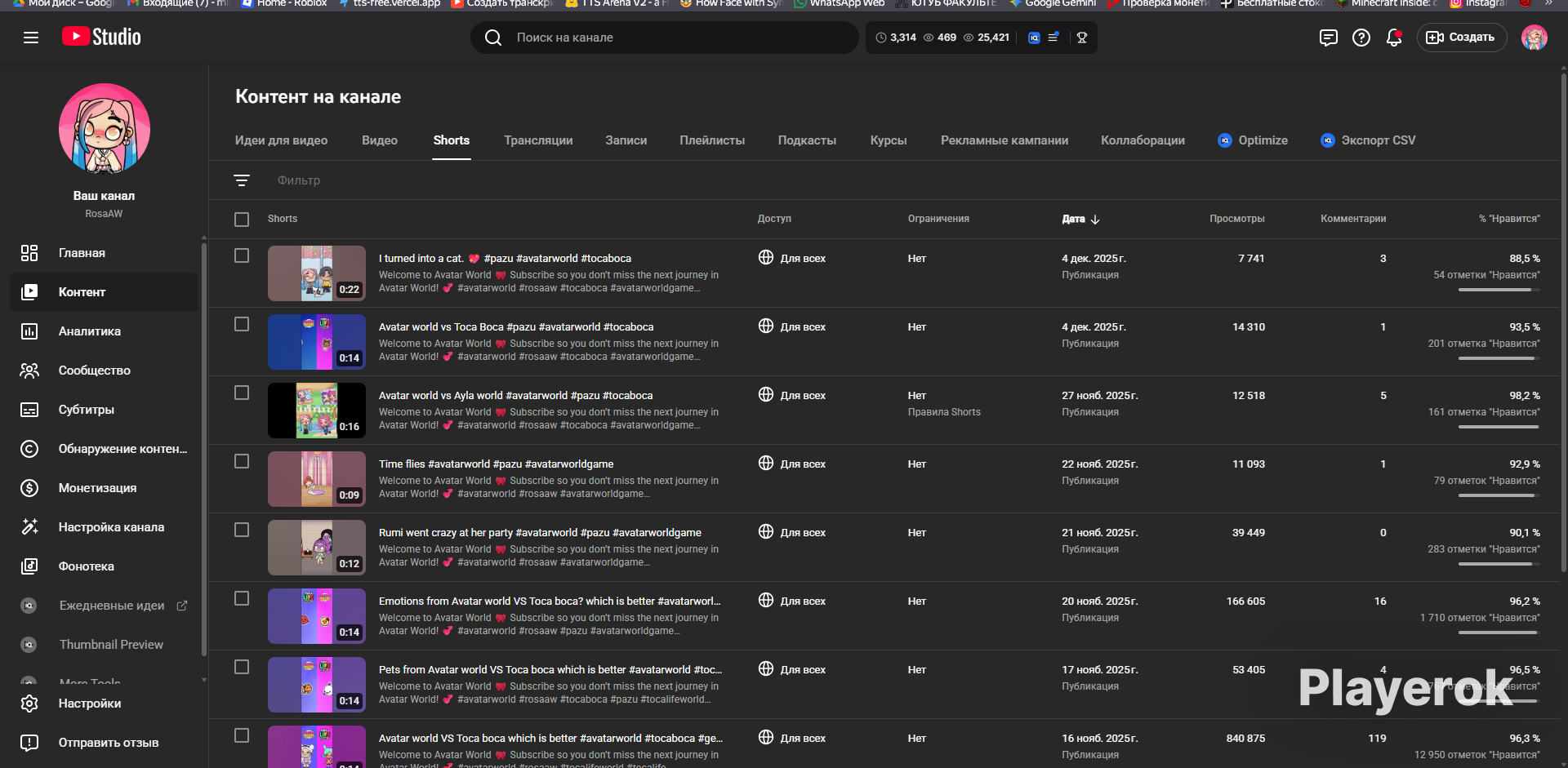Open Настройка канала in sidebar

click(104, 527)
